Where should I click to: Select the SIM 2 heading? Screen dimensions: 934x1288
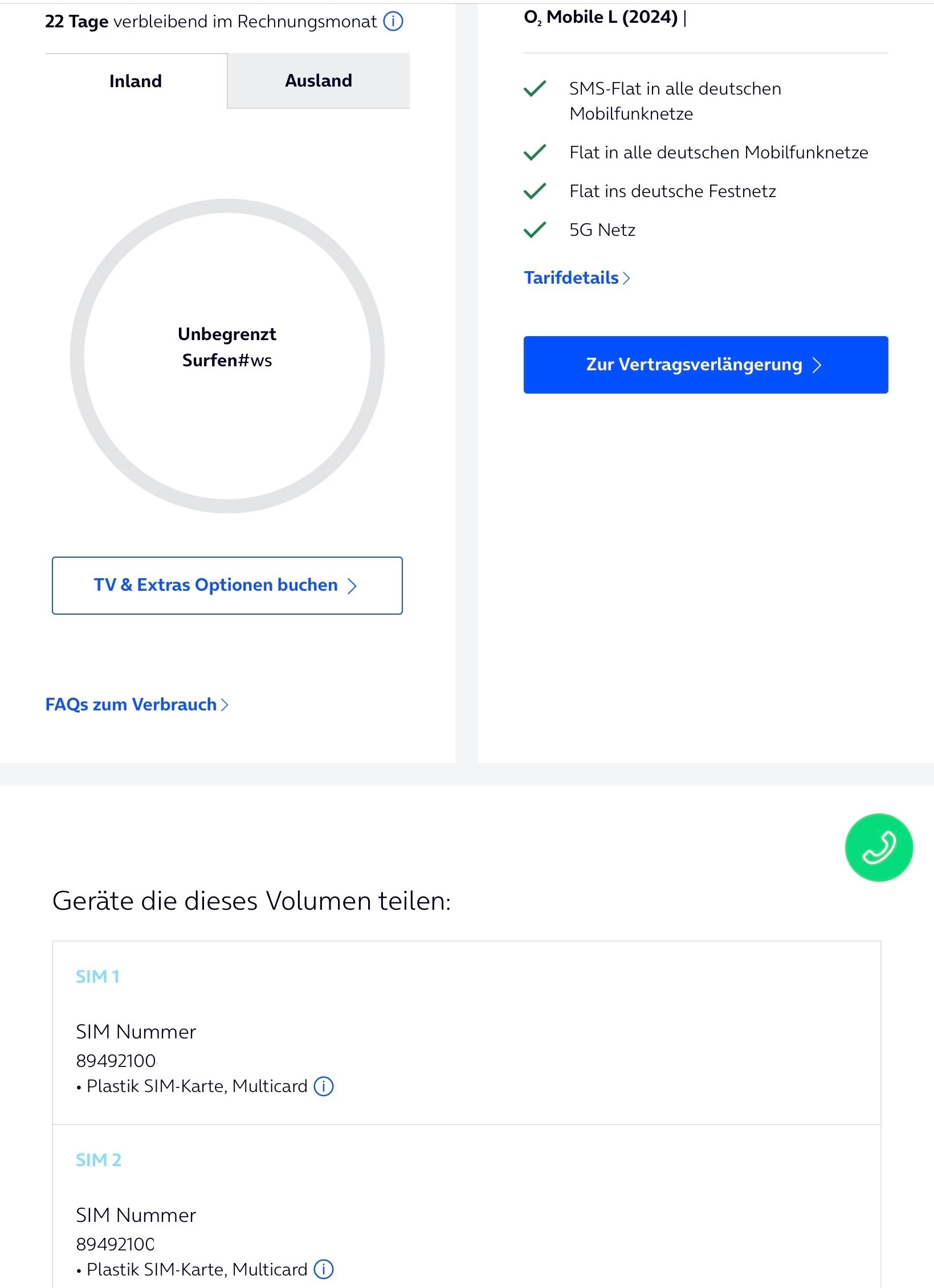pos(99,1160)
